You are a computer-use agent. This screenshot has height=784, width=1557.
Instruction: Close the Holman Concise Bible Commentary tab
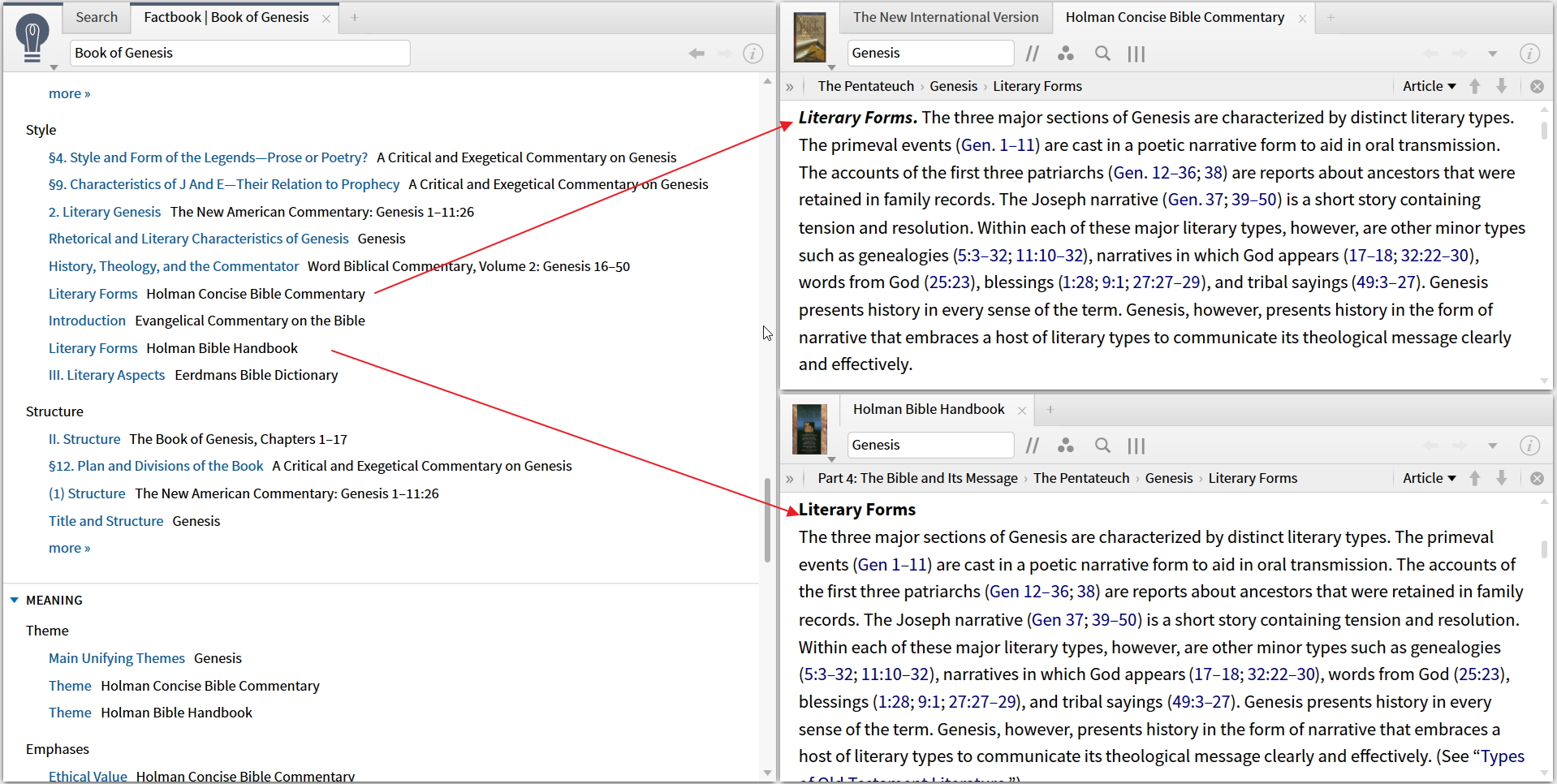[x=1302, y=19]
